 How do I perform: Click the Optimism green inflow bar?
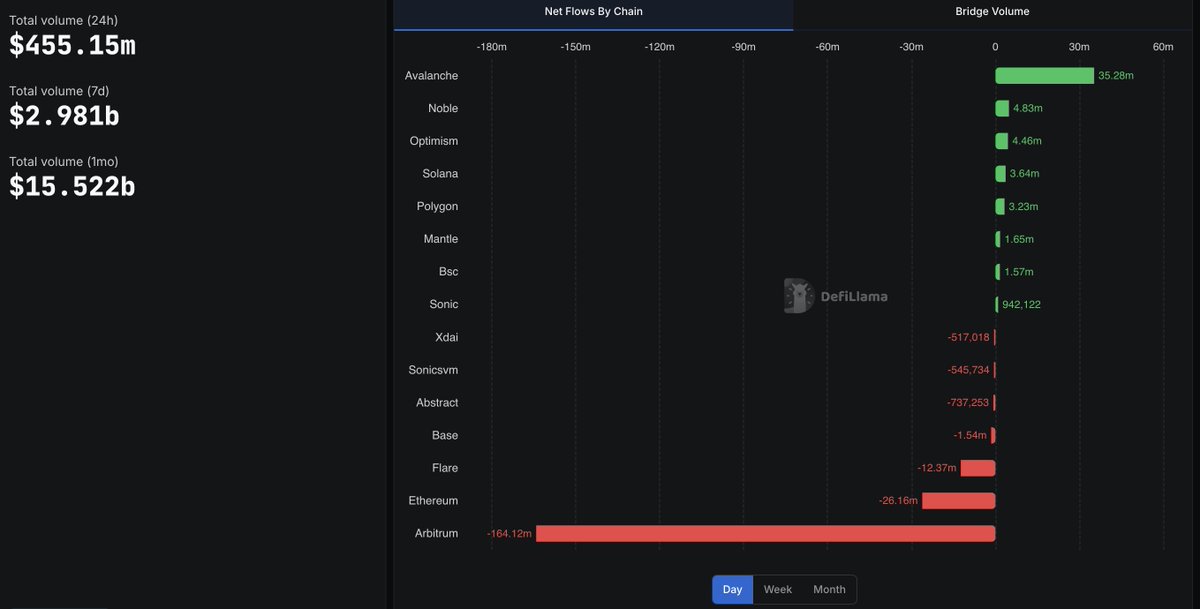[1001, 141]
